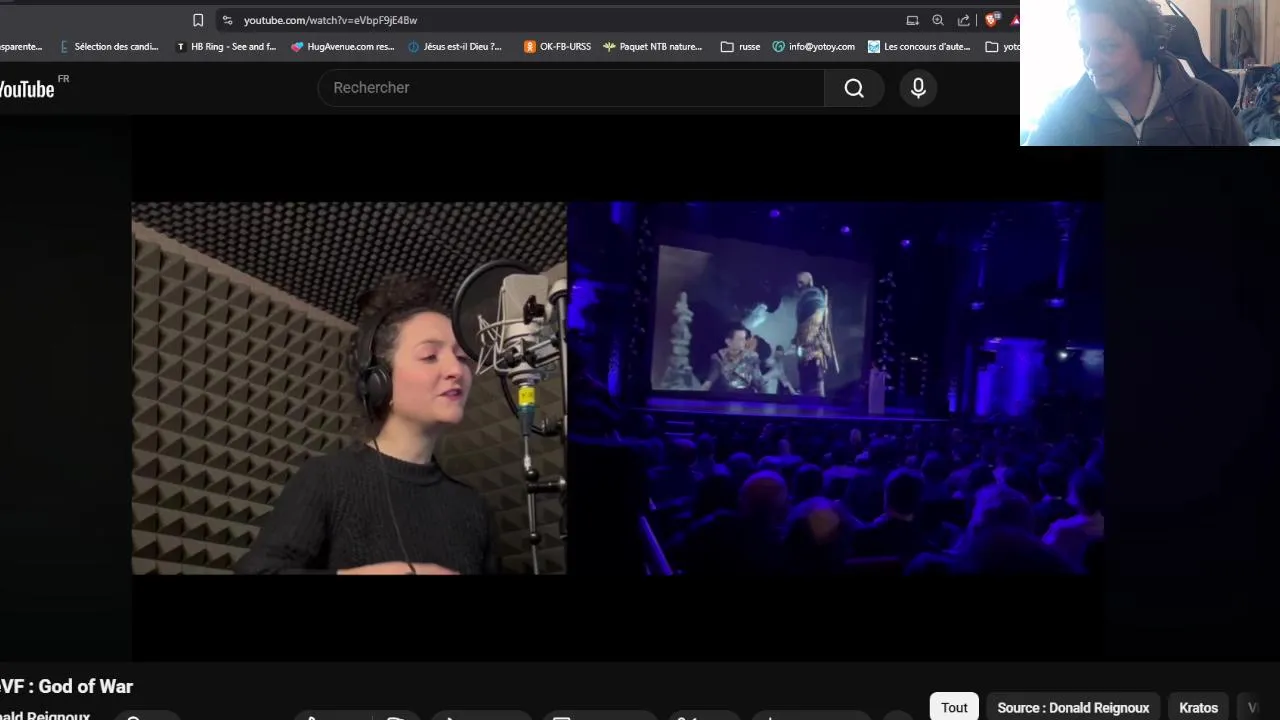Viewport: 1280px width, 720px height.
Task: Click the magnifier search button
Action: (x=854, y=88)
